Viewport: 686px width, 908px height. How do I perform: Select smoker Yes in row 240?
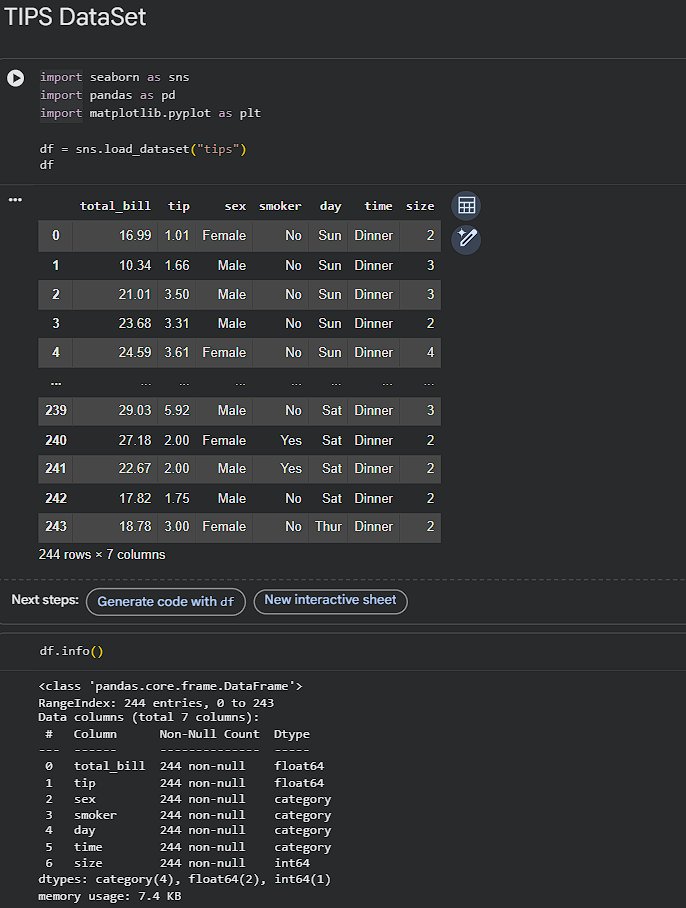click(x=291, y=441)
